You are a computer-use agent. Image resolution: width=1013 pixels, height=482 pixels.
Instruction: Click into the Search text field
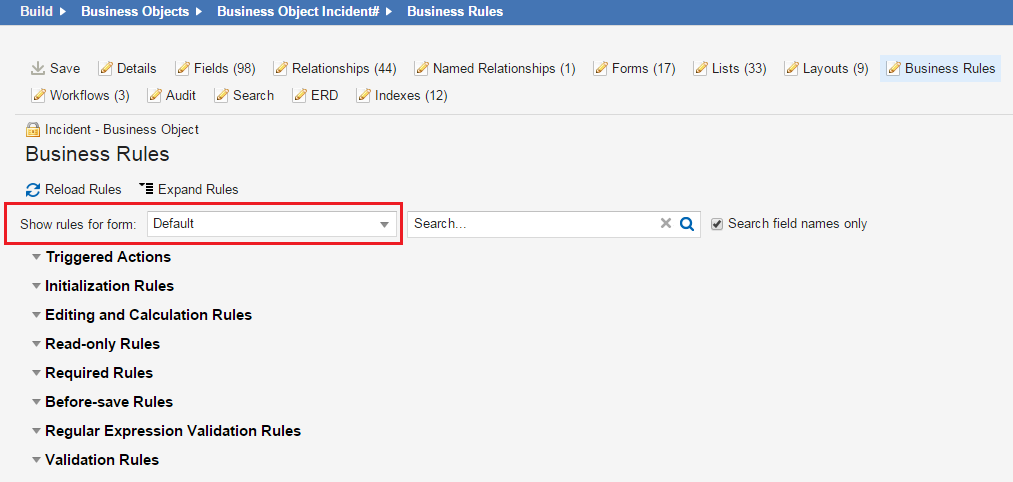tap(532, 224)
